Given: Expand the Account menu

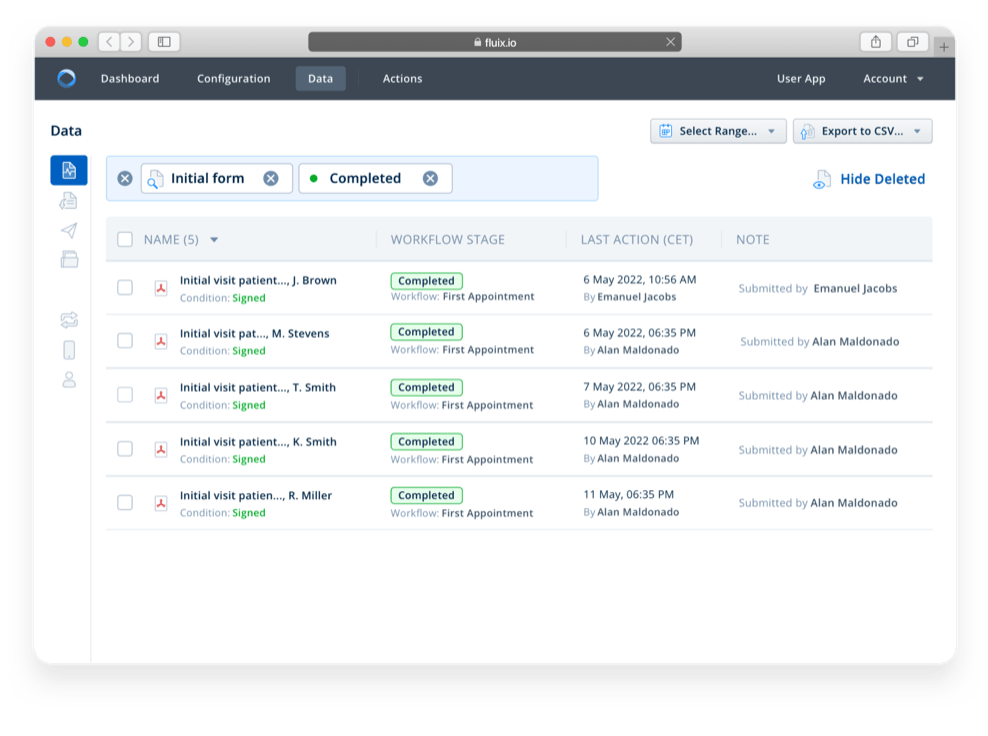Looking at the screenshot, I should click(x=893, y=79).
